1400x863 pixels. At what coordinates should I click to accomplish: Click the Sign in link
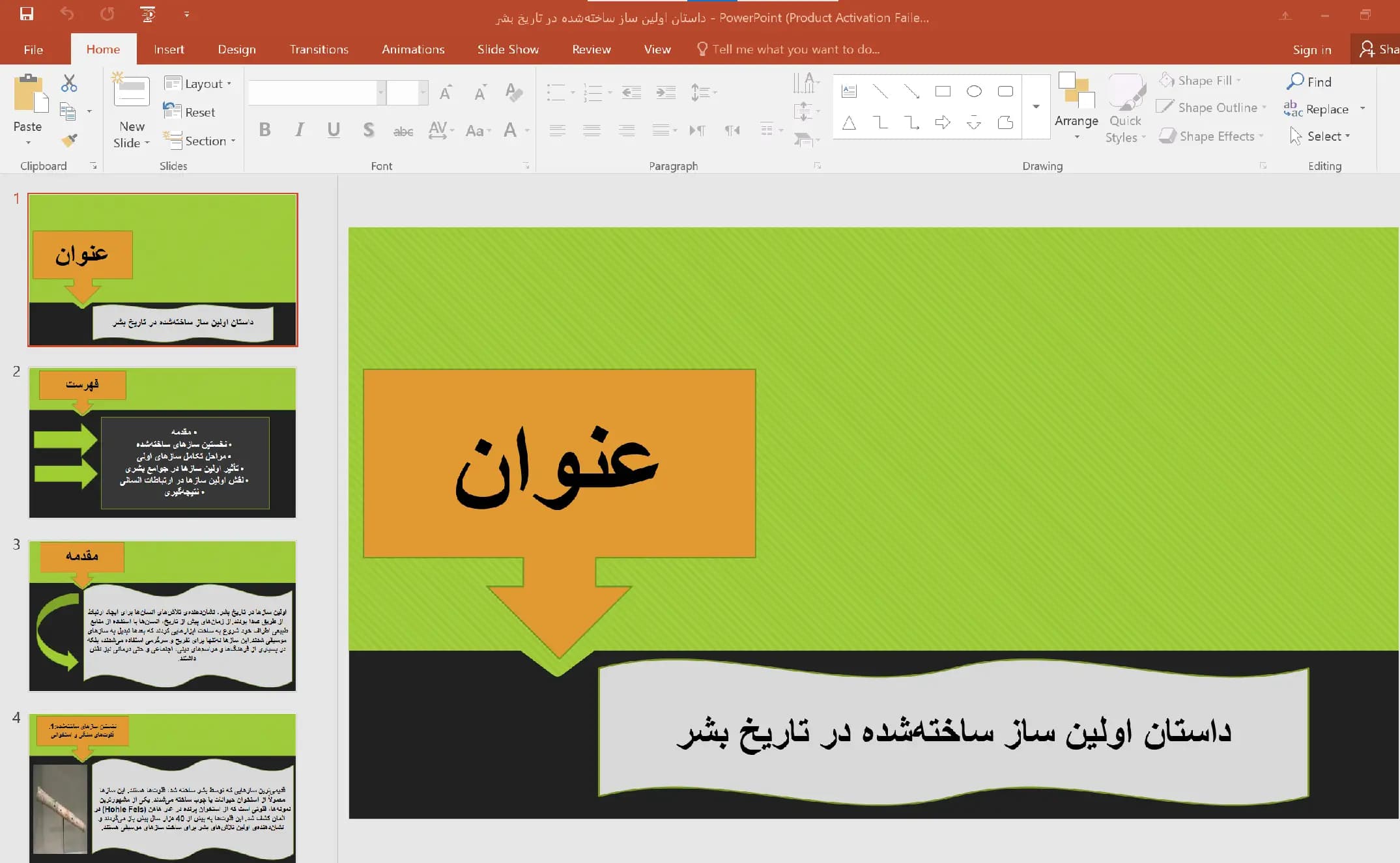pos(1312,50)
